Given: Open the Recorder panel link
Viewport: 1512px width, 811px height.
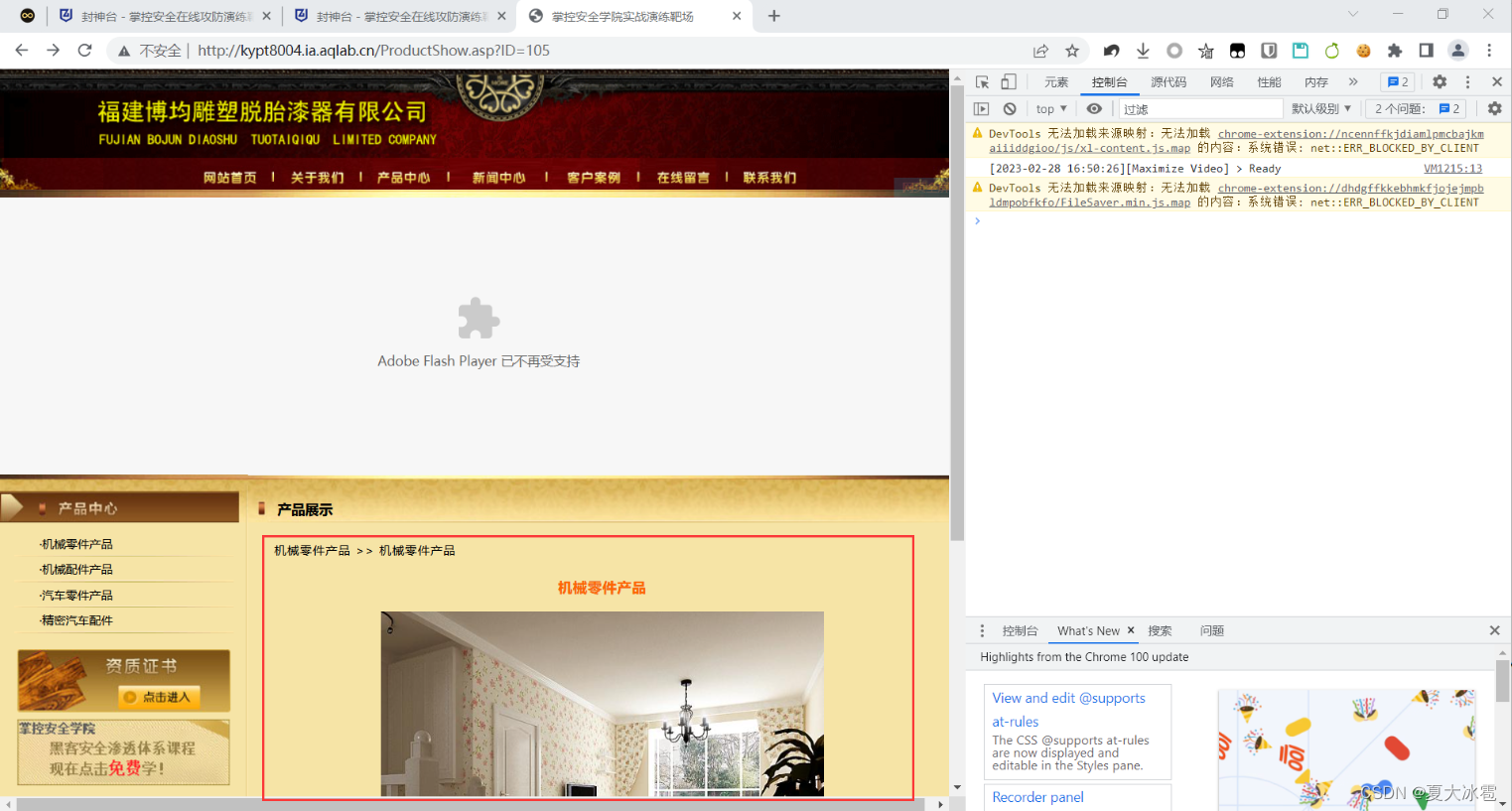Looking at the screenshot, I should point(1037,797).
